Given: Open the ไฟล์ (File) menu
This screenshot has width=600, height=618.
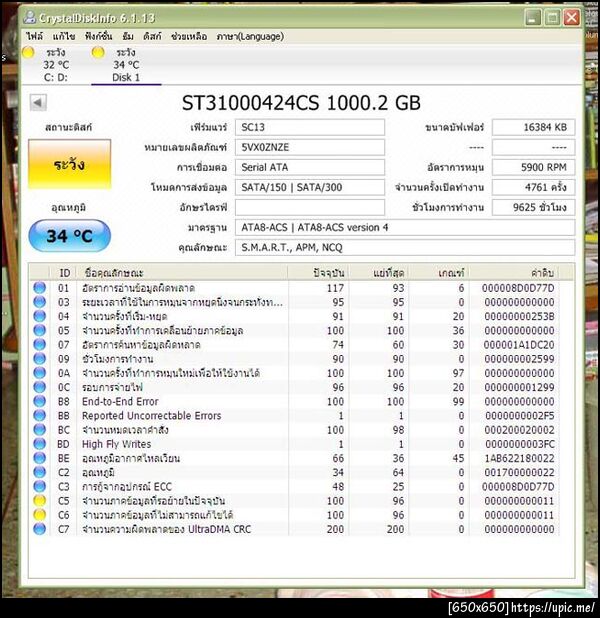Looking at the screenshot, I should coord(35,36).
